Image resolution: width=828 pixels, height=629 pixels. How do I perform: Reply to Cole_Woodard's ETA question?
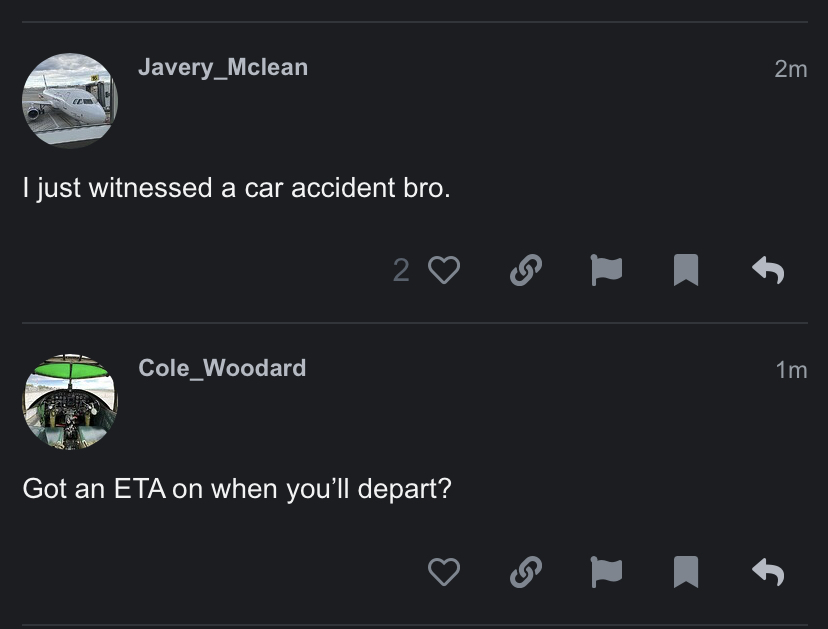767,572
